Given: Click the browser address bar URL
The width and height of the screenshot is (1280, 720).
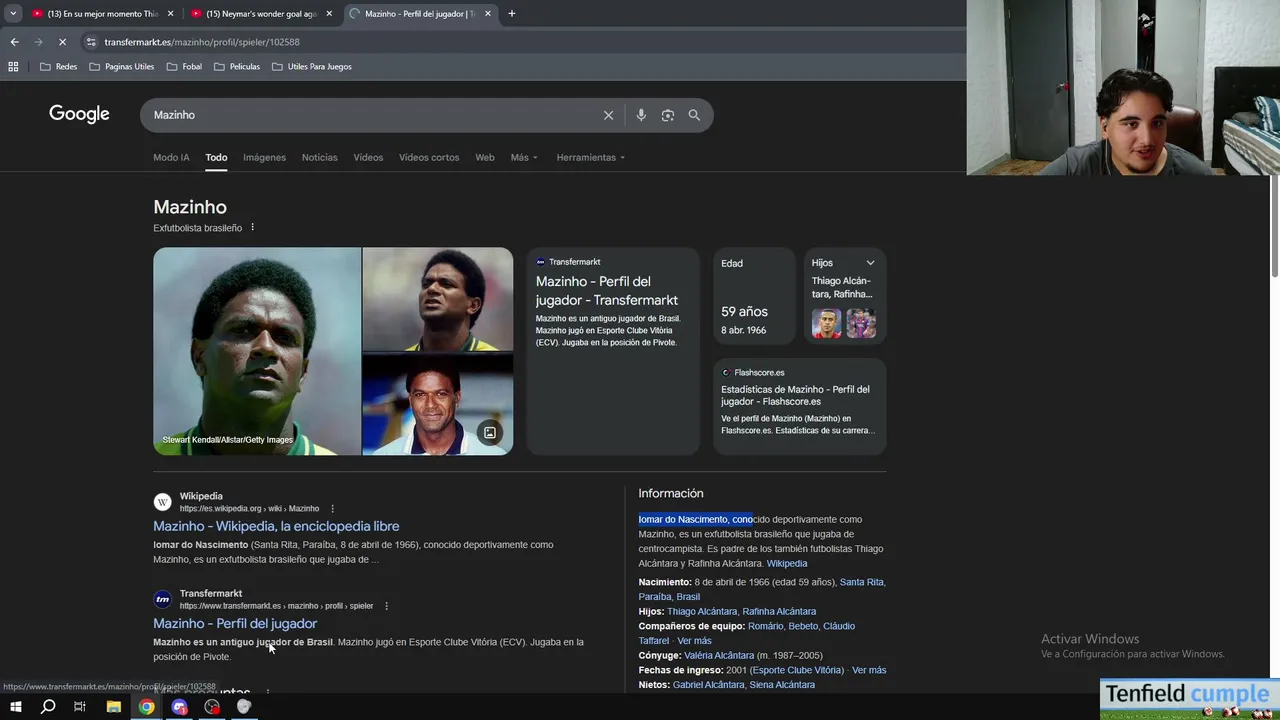Looking at the screenshot, I should [x=202, y=42].
